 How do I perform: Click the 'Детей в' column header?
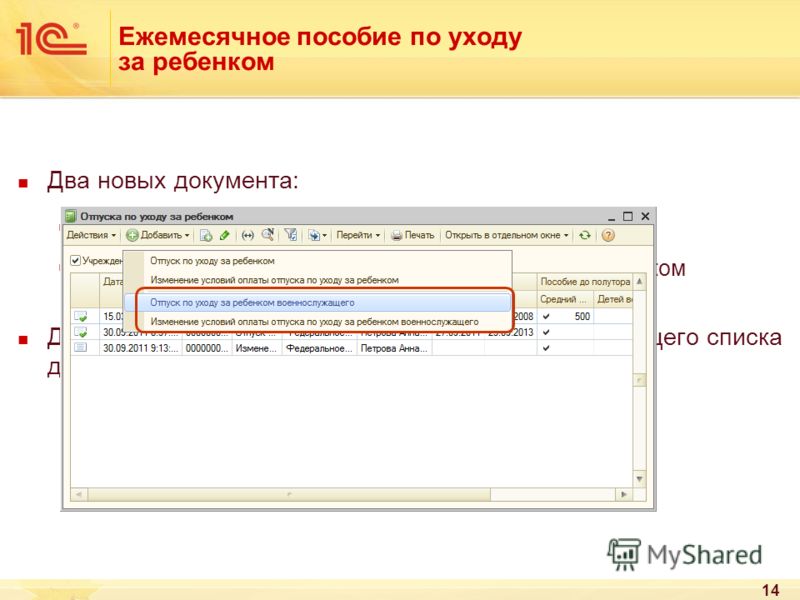coord(613,299)
